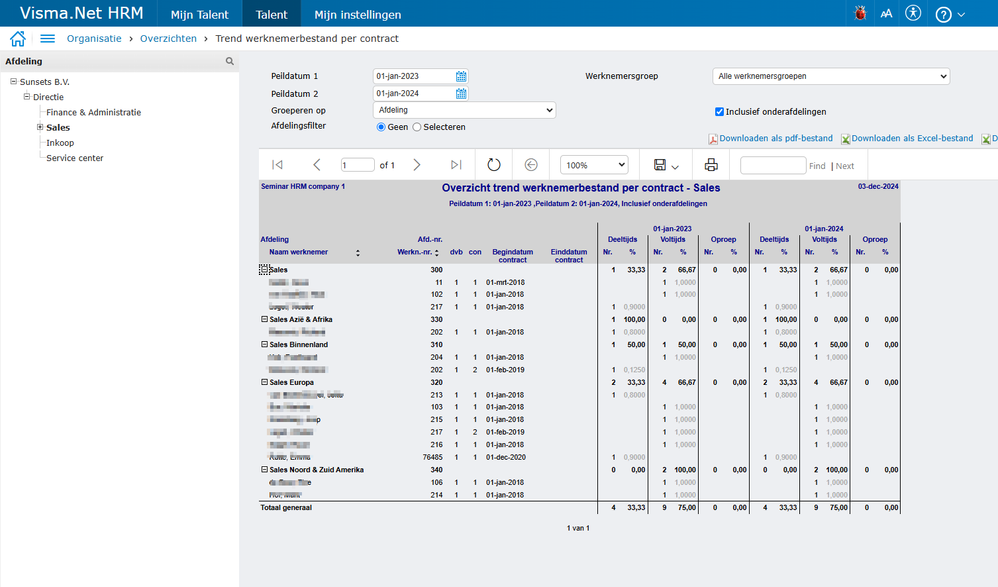Select the Geen radio button

pyautogui.click(x=381, y=127)
